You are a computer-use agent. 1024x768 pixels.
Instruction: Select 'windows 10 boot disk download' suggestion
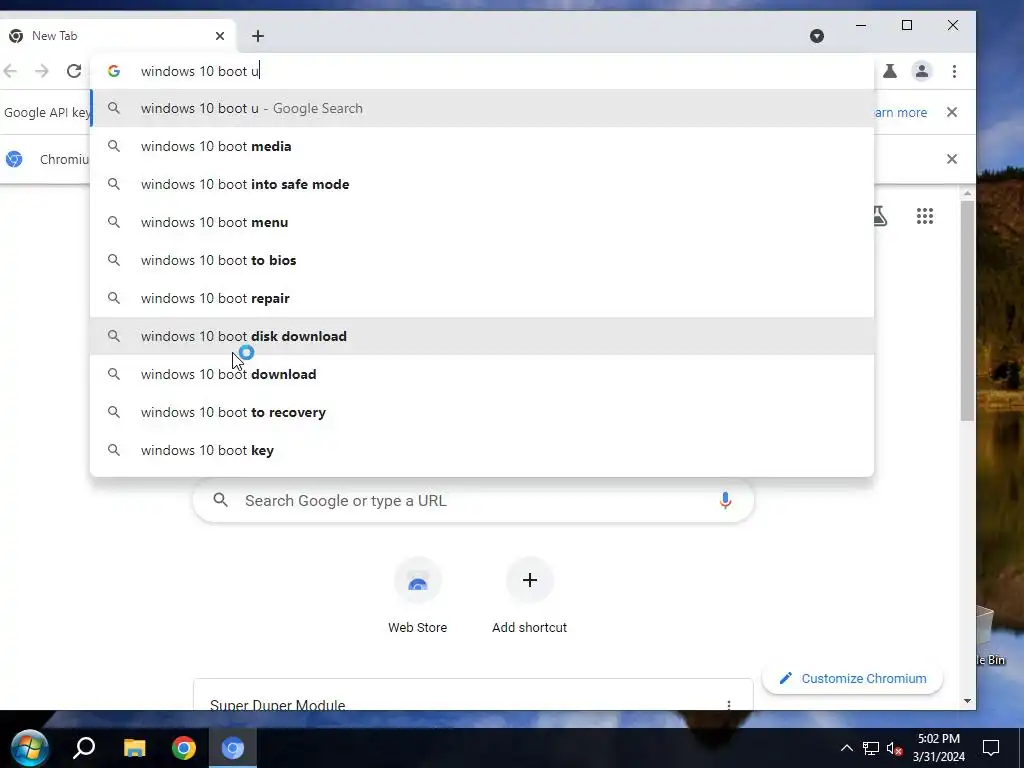point(482,336)
